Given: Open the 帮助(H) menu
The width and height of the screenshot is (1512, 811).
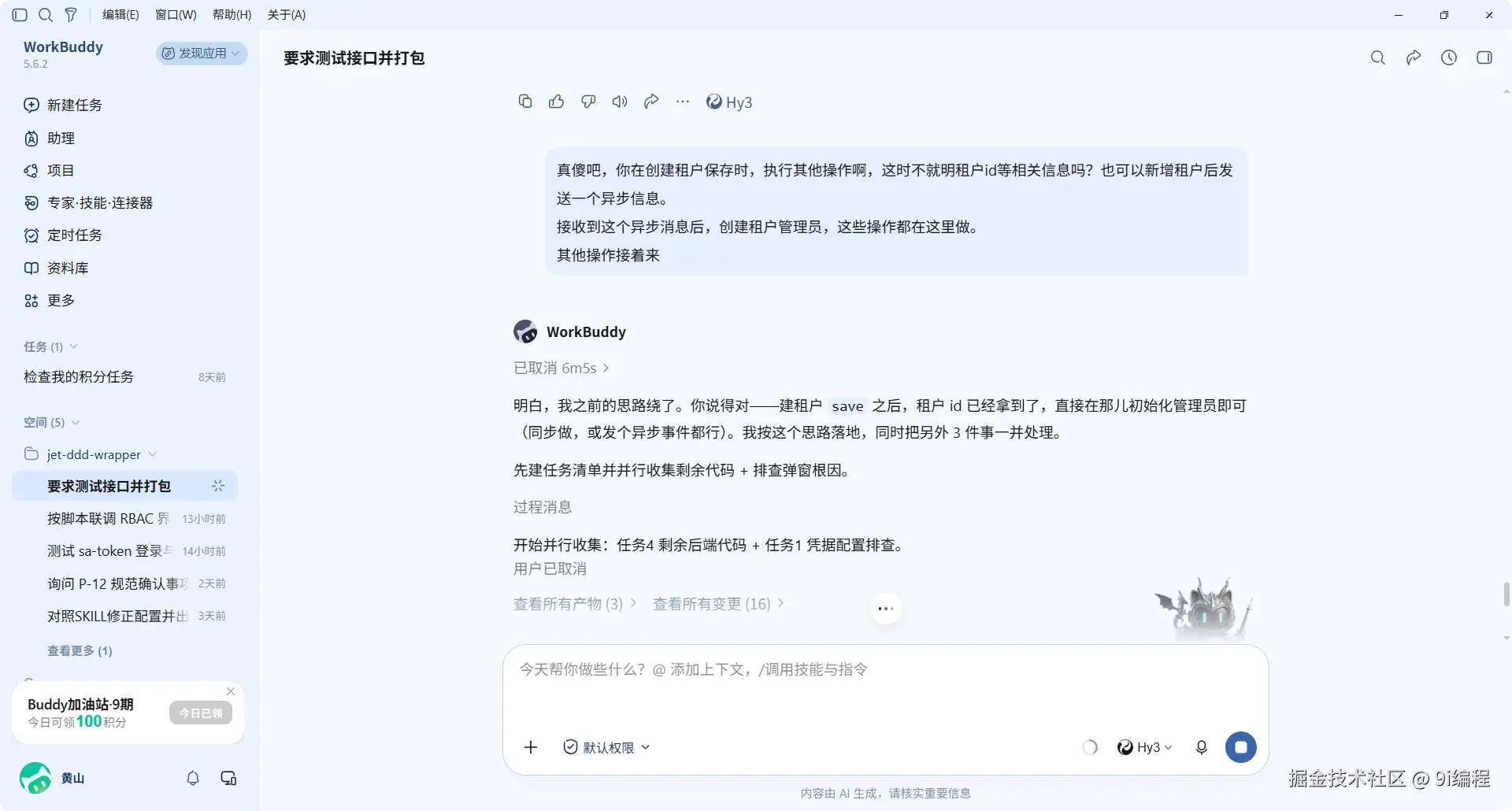Looking at the screenshot, I should (x=232, y=15).
